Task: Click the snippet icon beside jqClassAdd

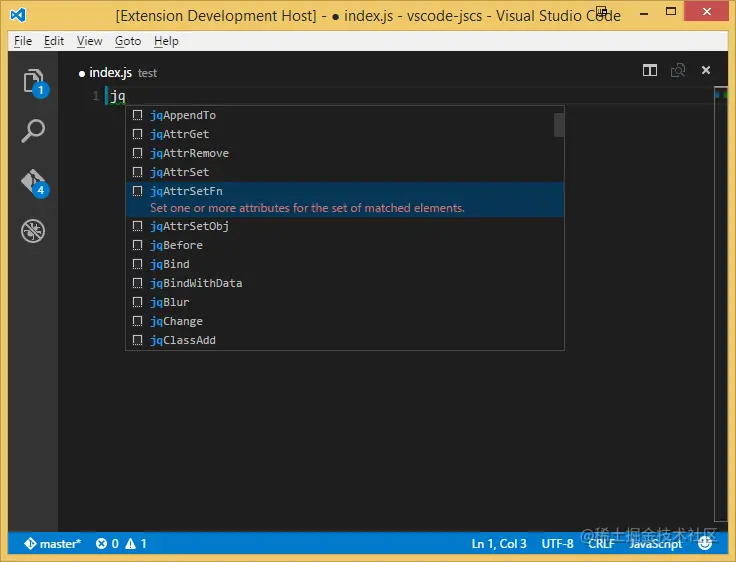Action: 137,340
